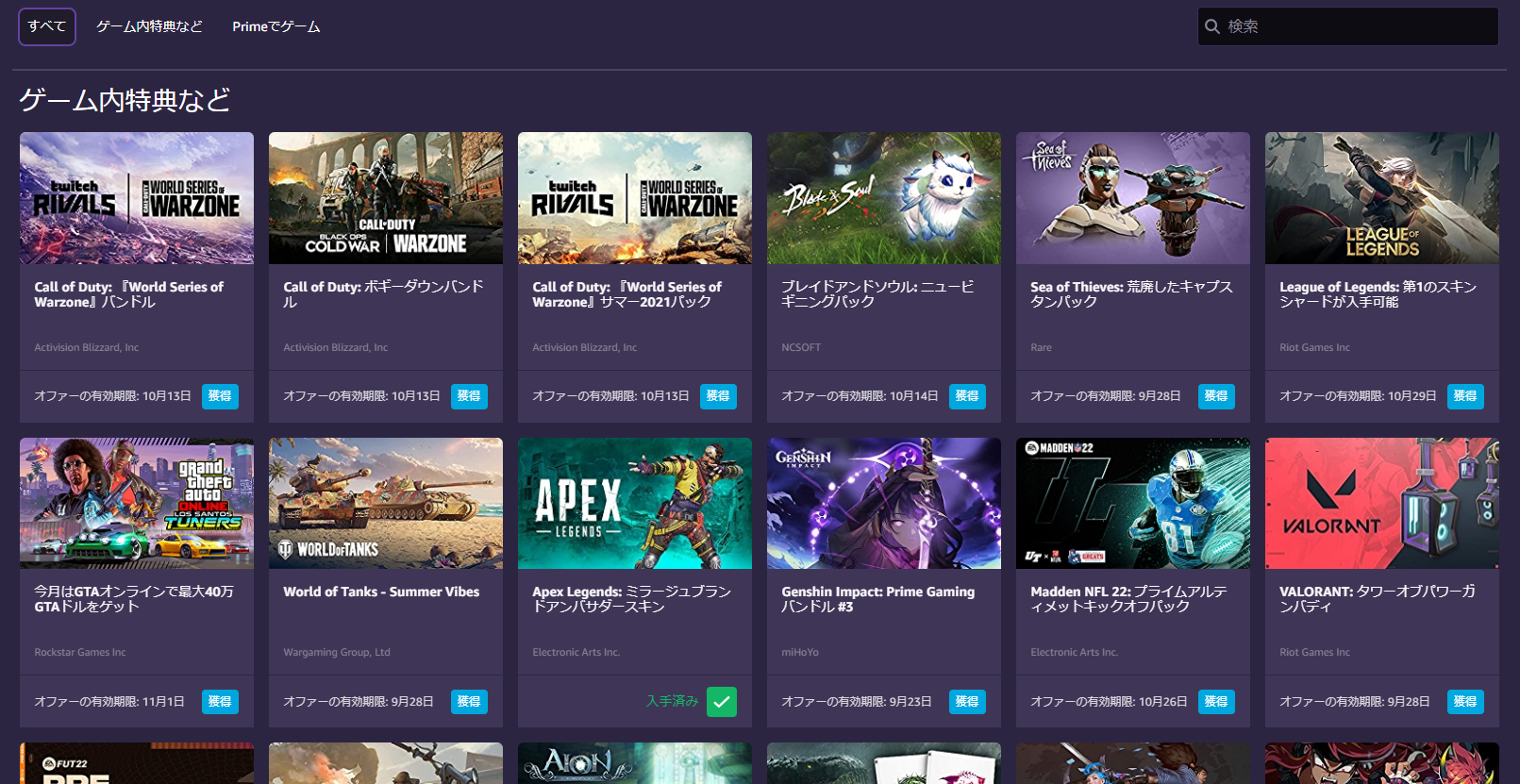The height and width of the screenshot is (784, 1520).
Task: Click Rockstar Games Inc publisher text
Action: [x=80, y=652]
